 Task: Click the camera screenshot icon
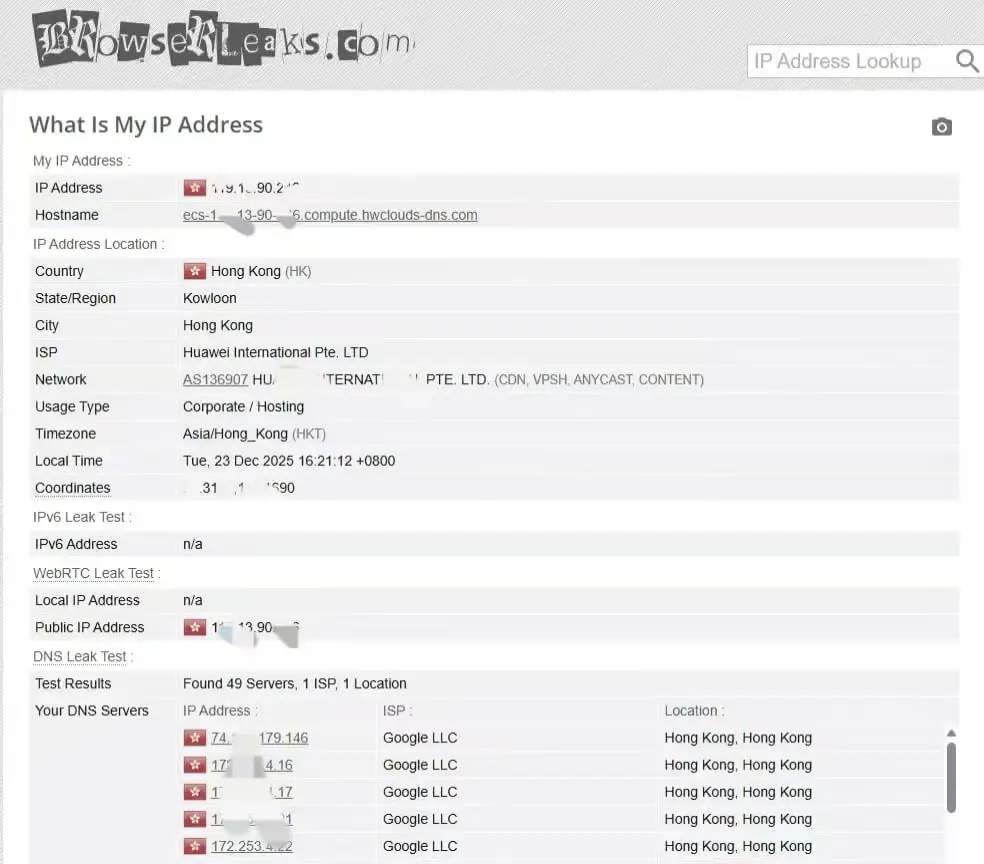point(941,127)
